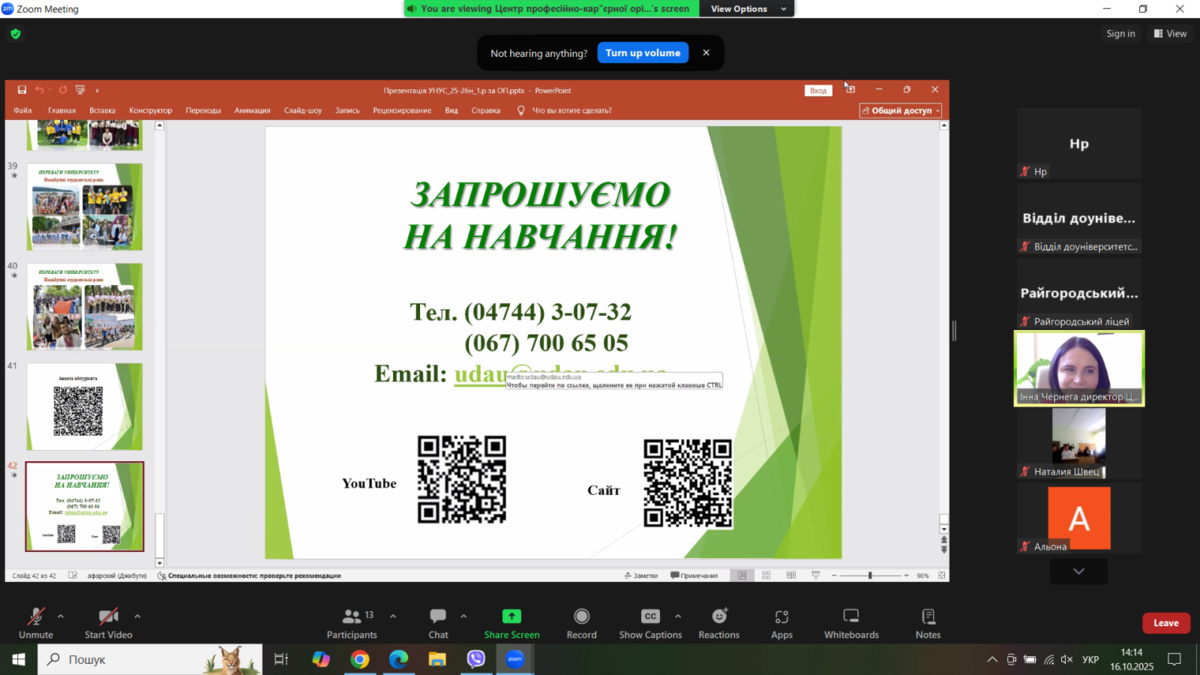Expand the View Options dropdown
The width and height of the screenshot is (1200, 675).
coord(749,9)
